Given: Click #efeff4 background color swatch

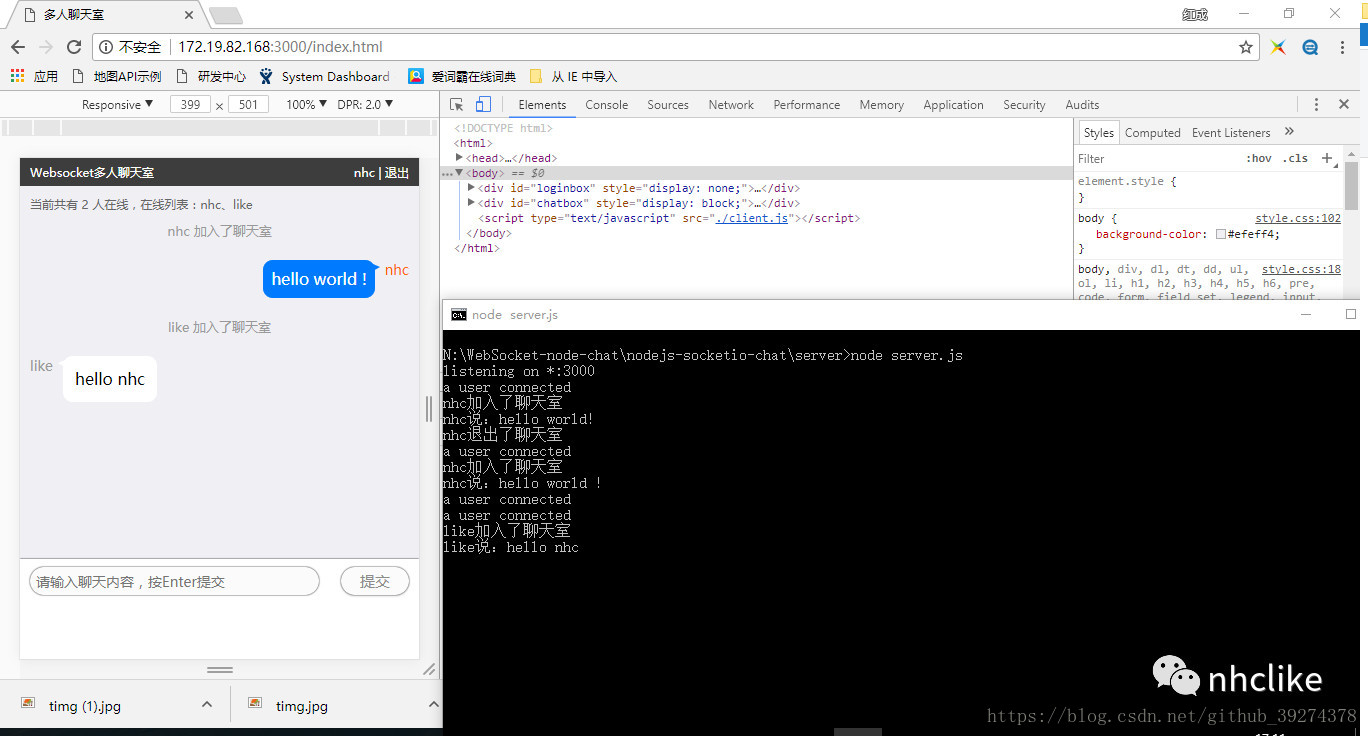Looking at the screenshot, I should click(x=1221, y=234).
